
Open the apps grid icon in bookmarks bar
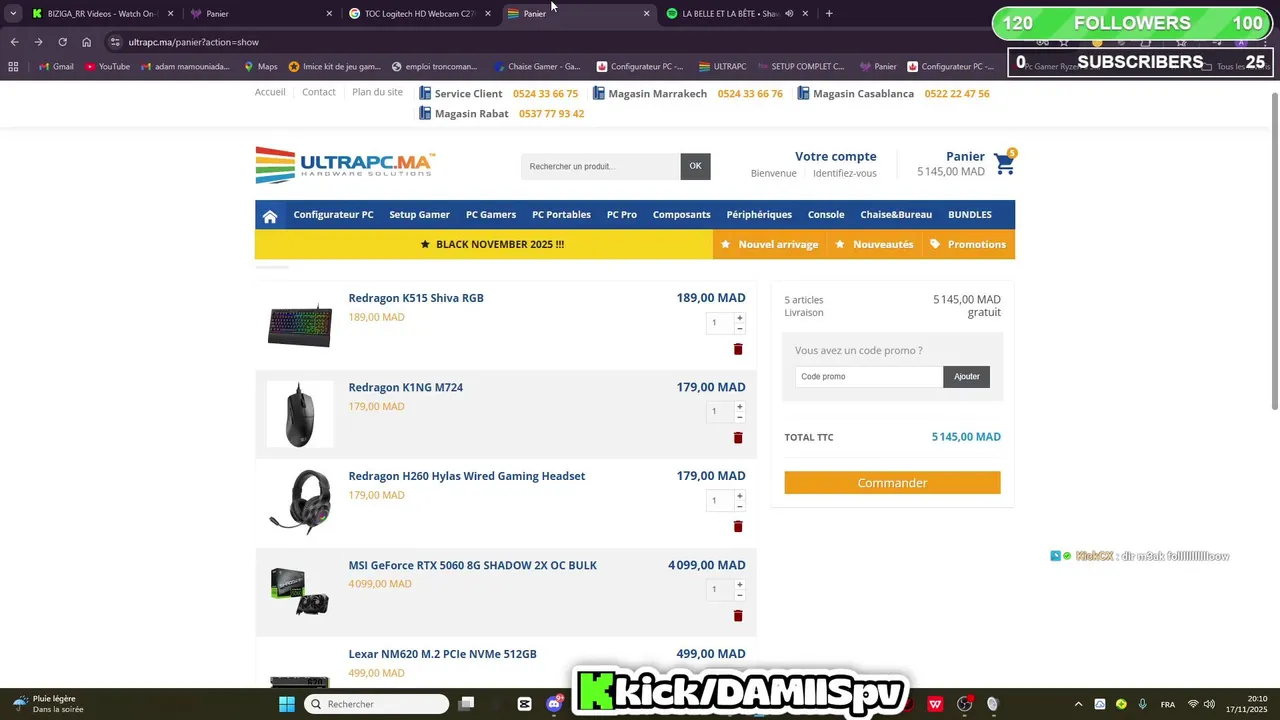coord(13,67)
